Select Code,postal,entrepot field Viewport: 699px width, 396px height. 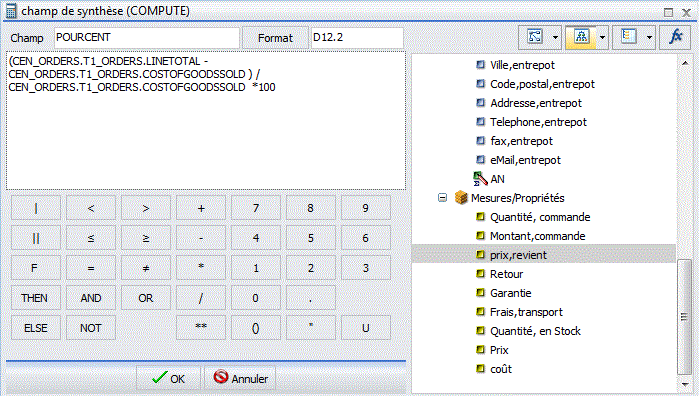(x=542, y=84)
